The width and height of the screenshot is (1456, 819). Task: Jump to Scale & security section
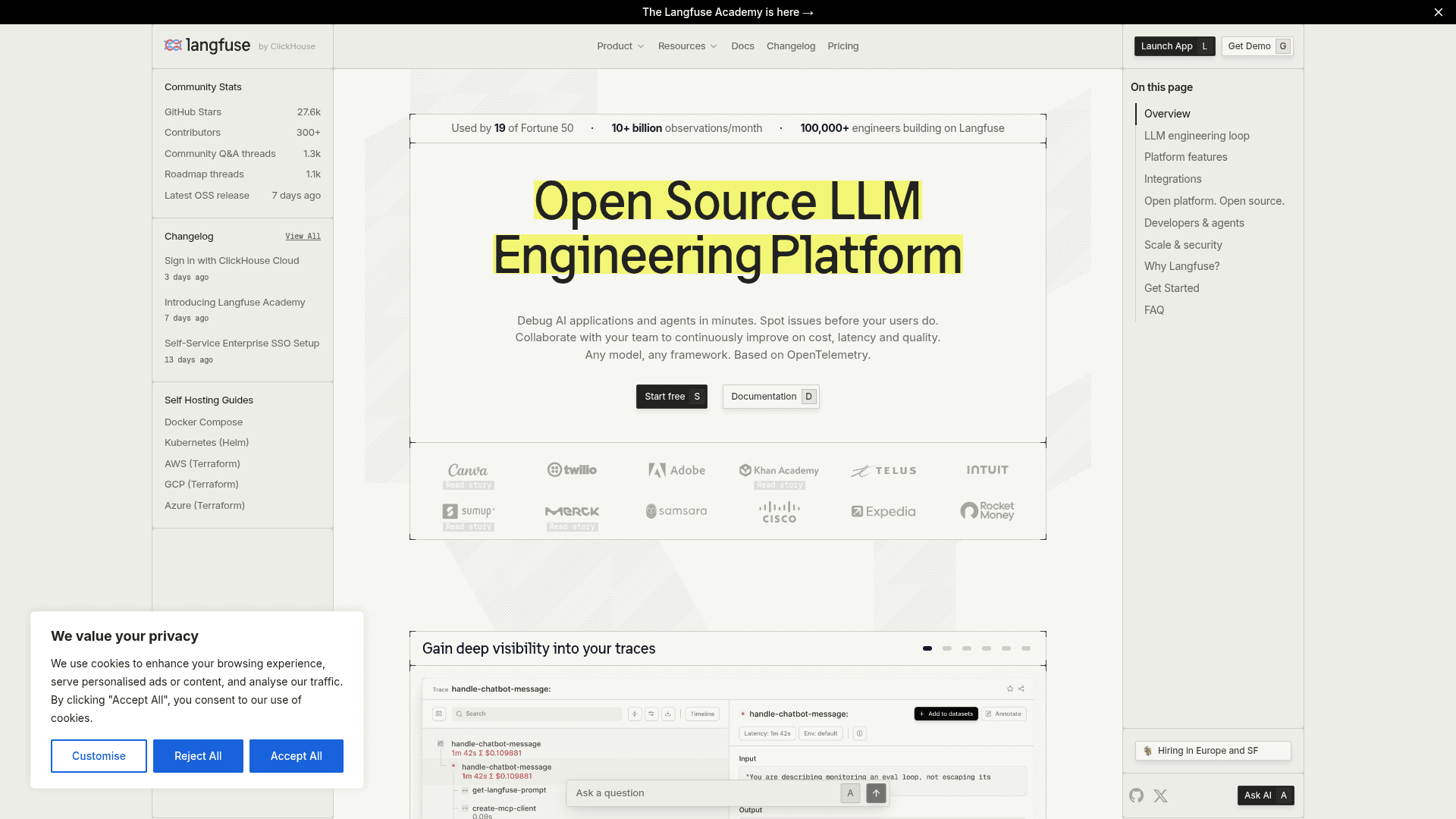pos(1183,245)
